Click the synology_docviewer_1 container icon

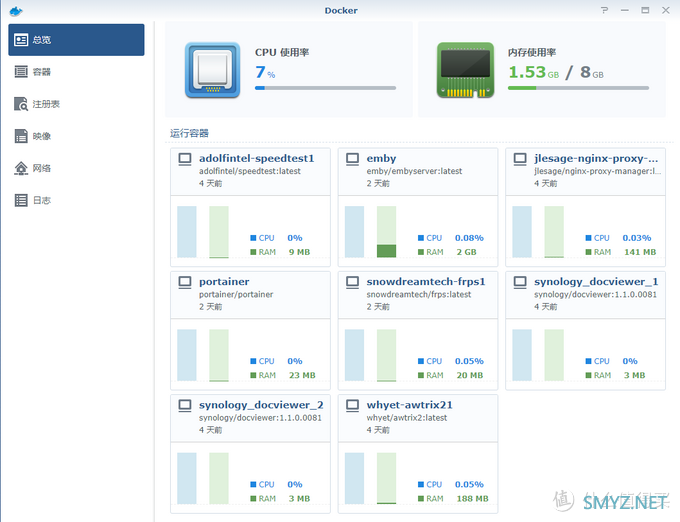pyautogui.click(x=520, y=282)
